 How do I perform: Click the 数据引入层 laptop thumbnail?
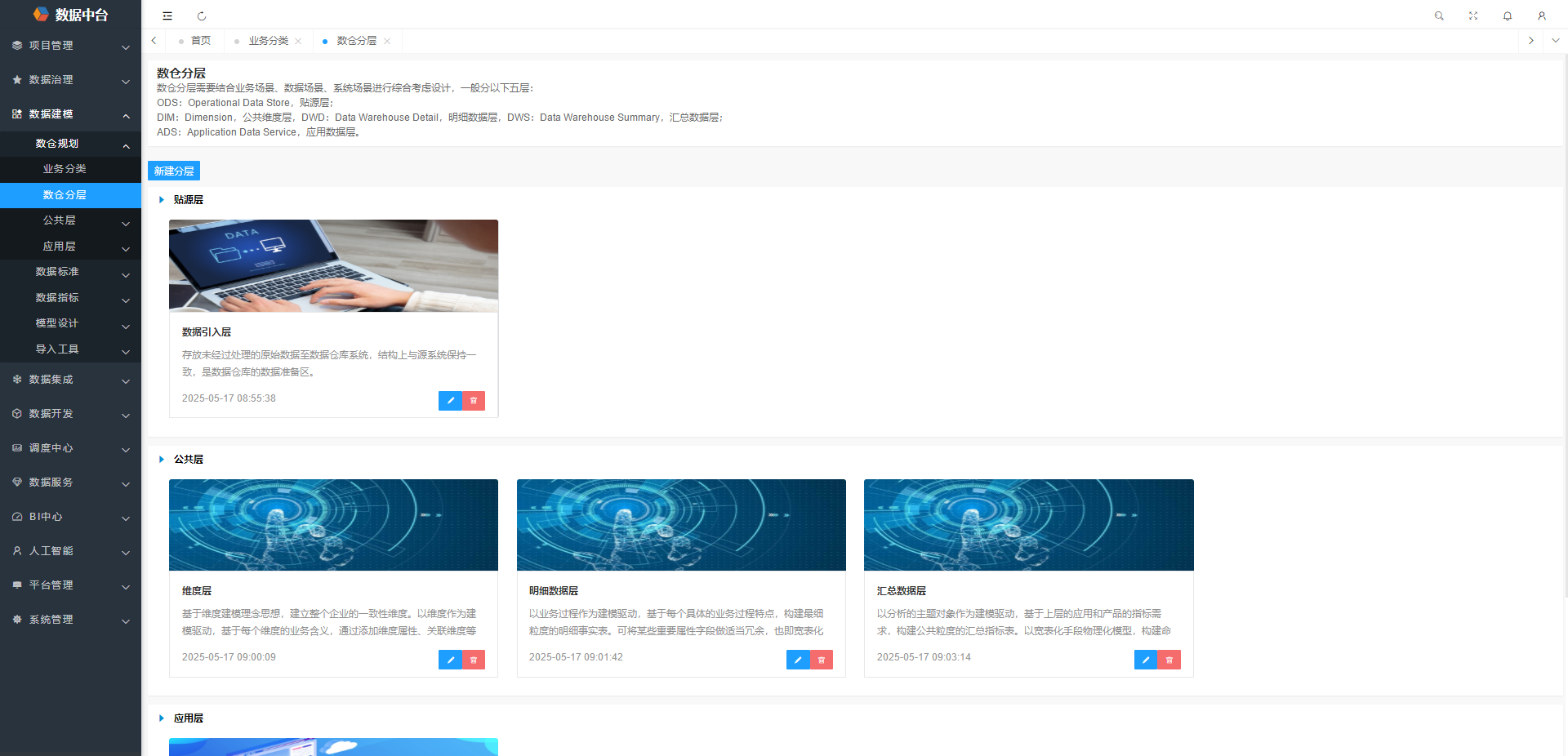tap(333, 265)
